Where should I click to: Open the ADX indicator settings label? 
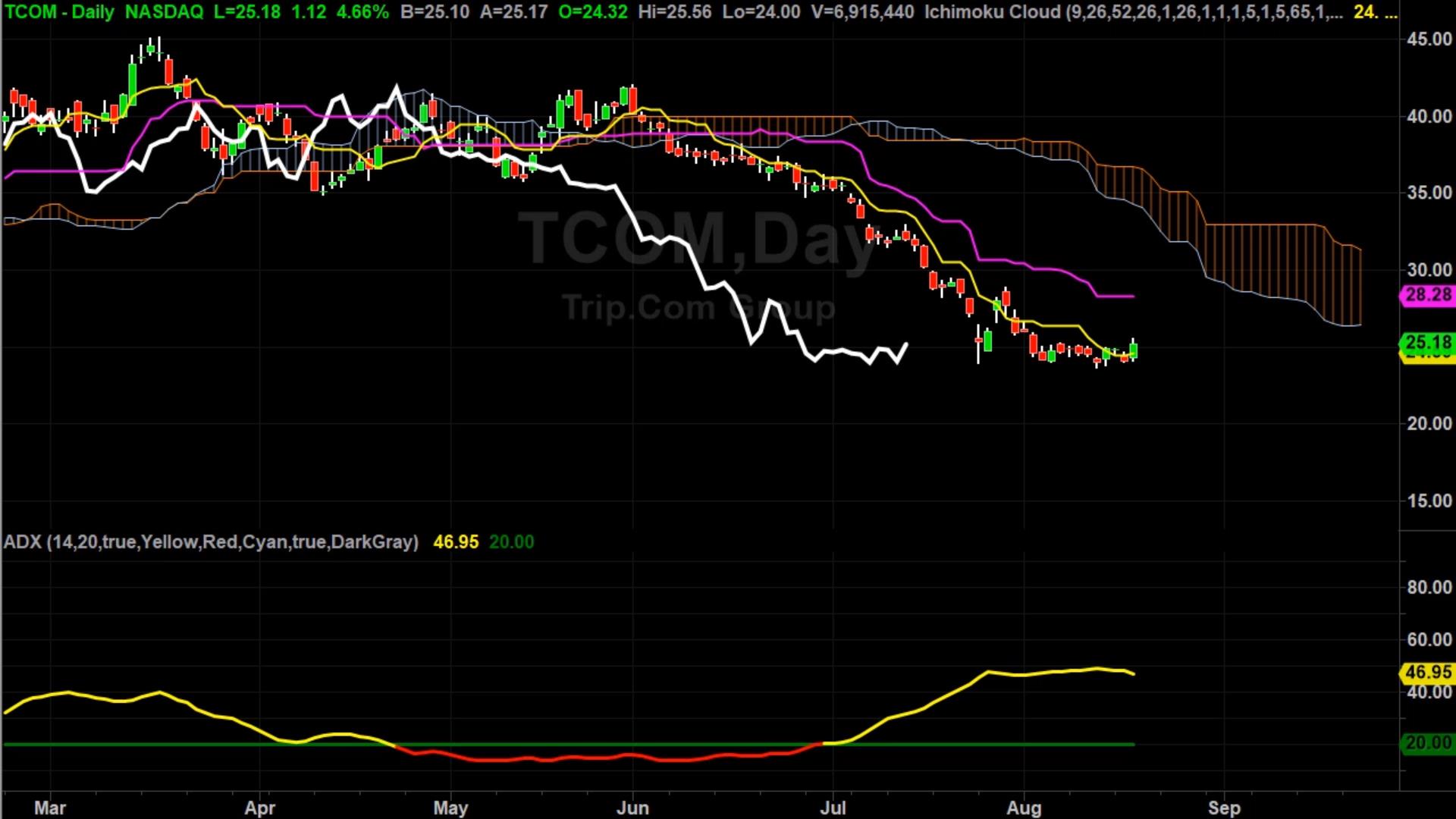coord(211,541)
